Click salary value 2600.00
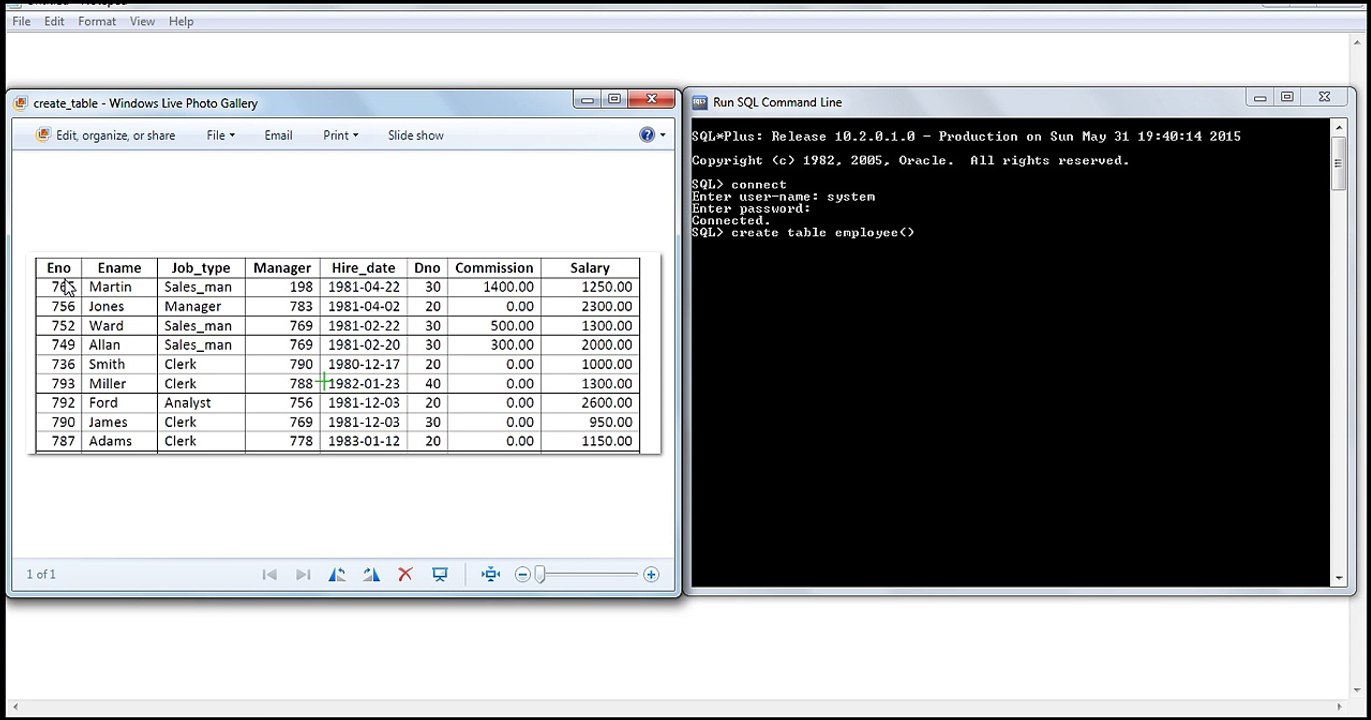Screen dimensions: 1371x720 (x=607, y=403)
